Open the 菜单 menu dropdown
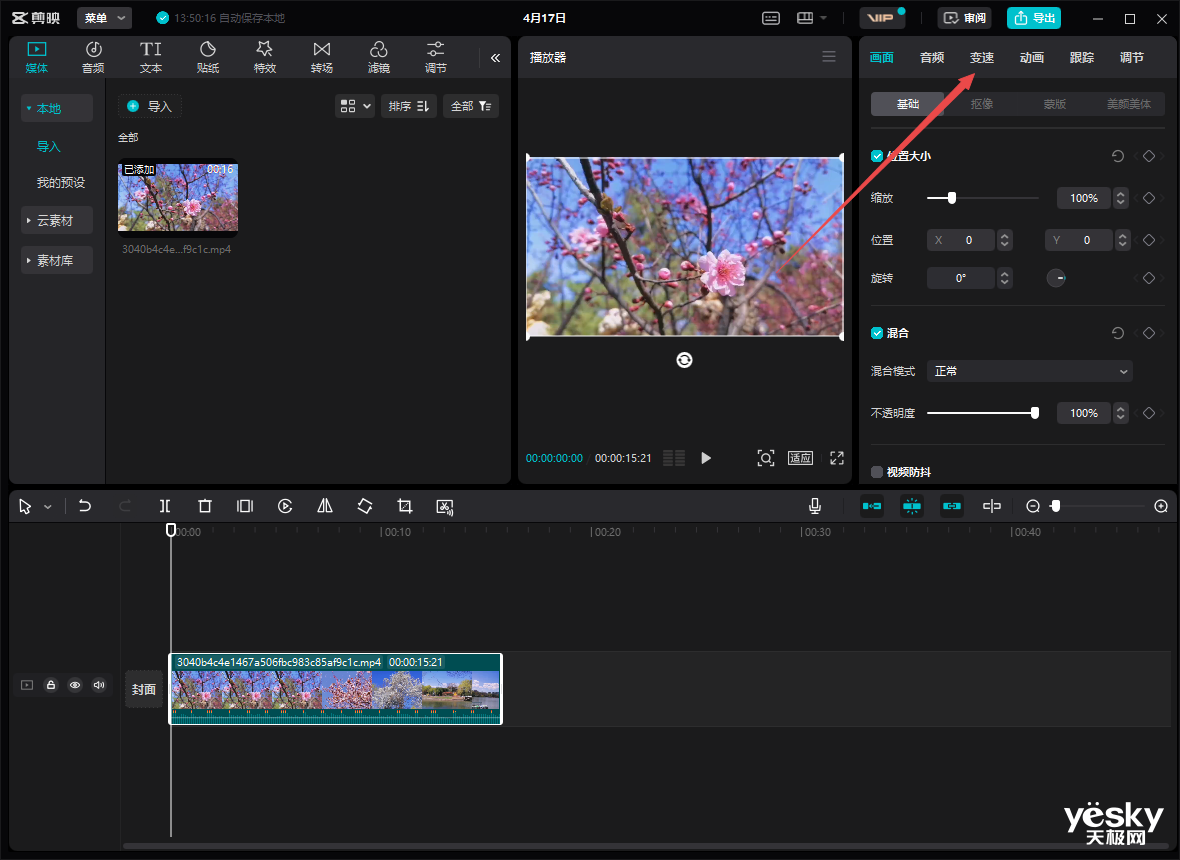This screenshot has height=860, width=1180. click(x=104, y=18)
